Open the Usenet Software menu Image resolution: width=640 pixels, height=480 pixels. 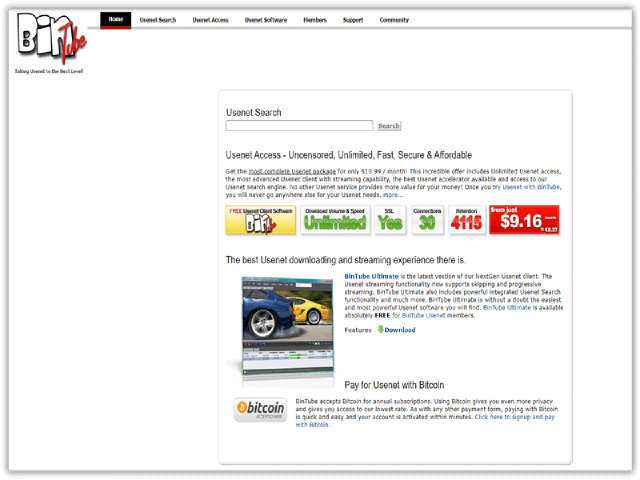click(x=266, y=20)
